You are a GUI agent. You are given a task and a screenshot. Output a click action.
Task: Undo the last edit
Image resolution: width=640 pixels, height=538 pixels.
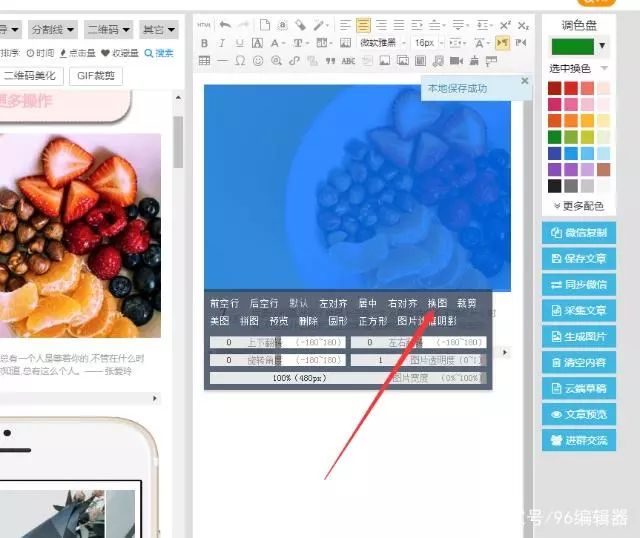click(x=225, y=25)
